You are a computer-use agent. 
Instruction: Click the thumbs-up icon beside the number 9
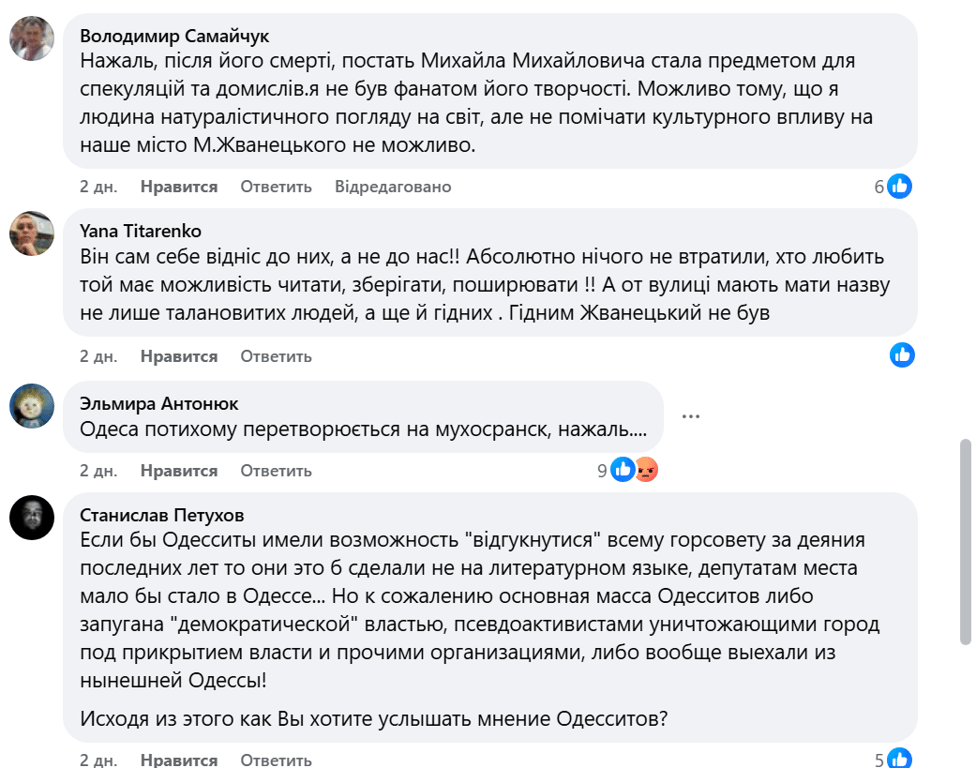tap(625, 468)
